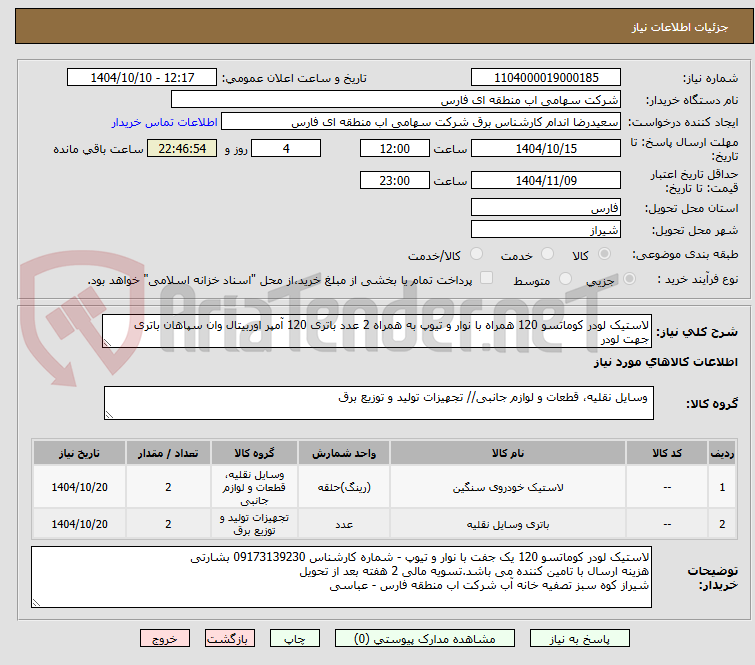Click the date 1404/10/20 in row 2
This screenshot has height=665, width=755.
(79, 524)
